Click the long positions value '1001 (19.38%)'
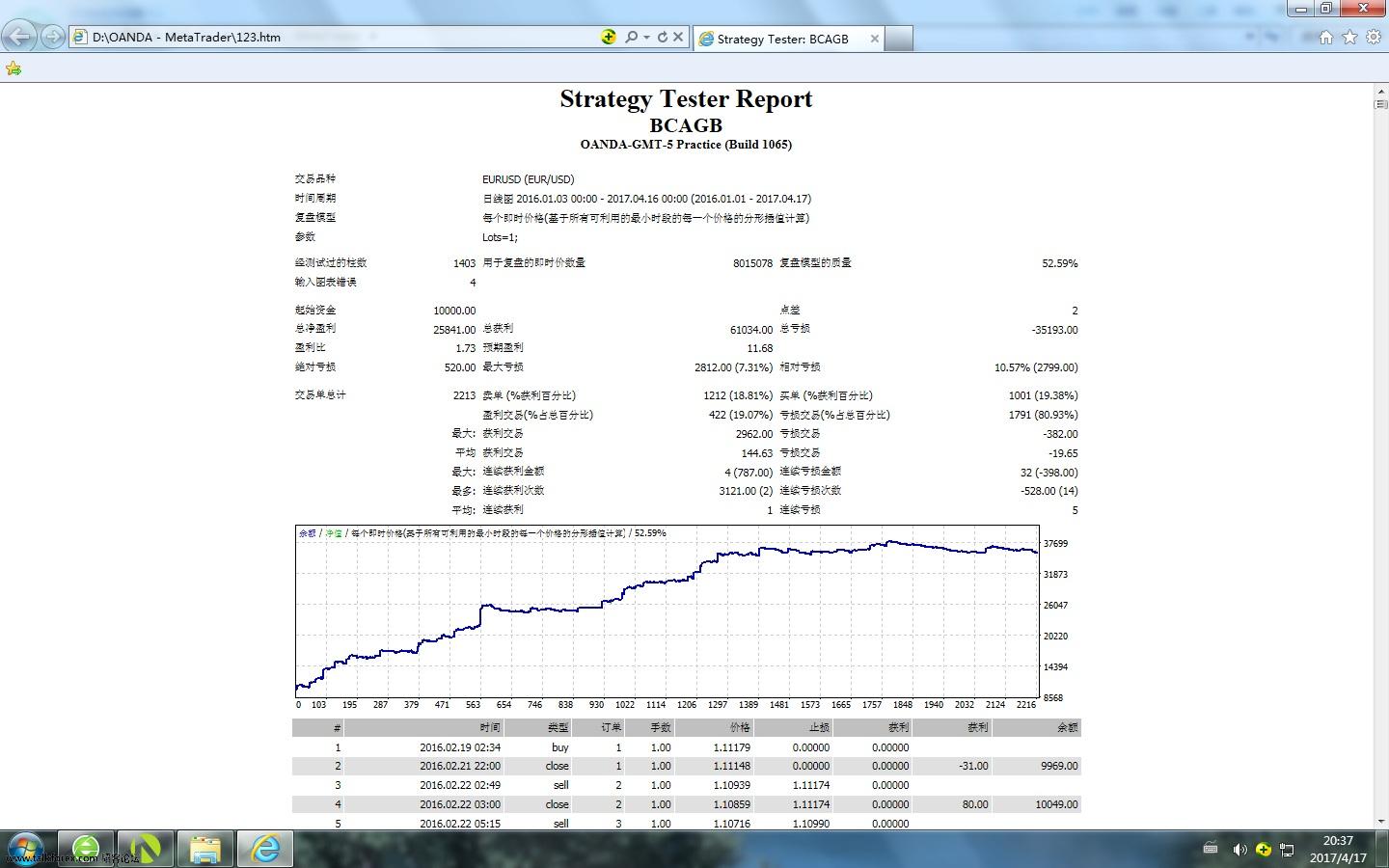 [1043, 395]
